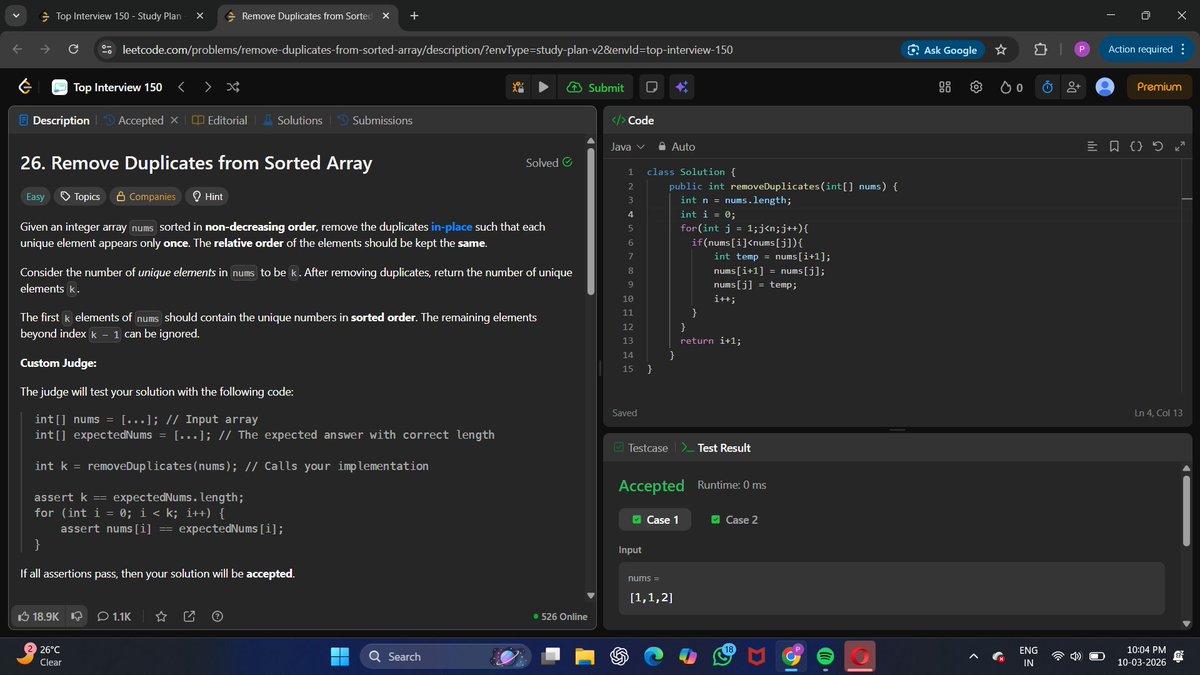Go to next problem in study plan
Viewport: 1200px width, 675px height.
click(207, 87)
